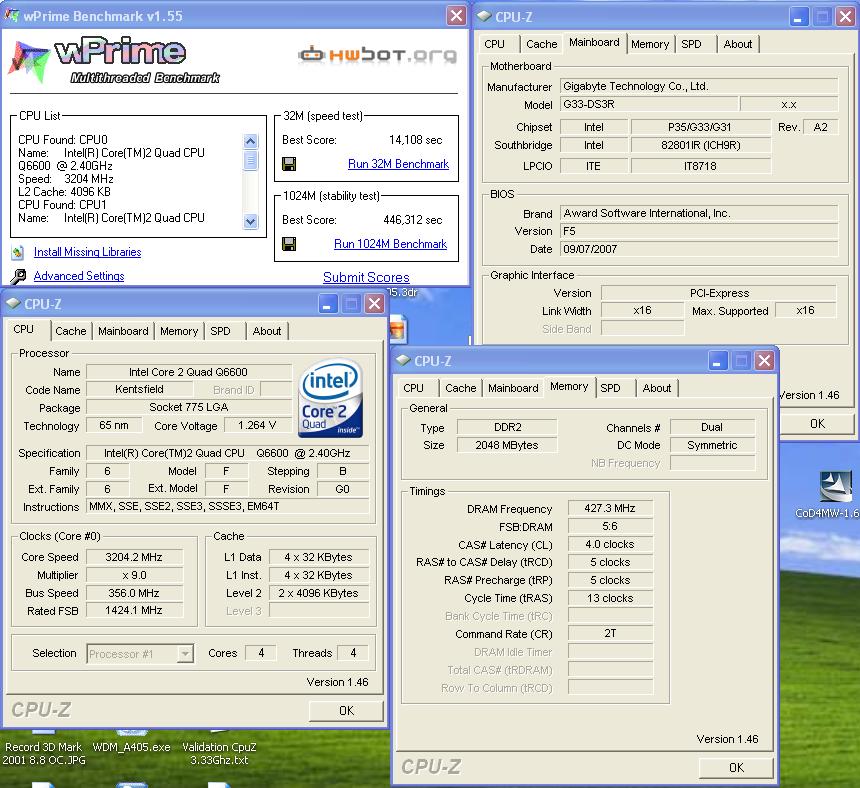Click the wPrime title bar icon
The width and height of the screenshot is (860, 788).
click(12, 15)
